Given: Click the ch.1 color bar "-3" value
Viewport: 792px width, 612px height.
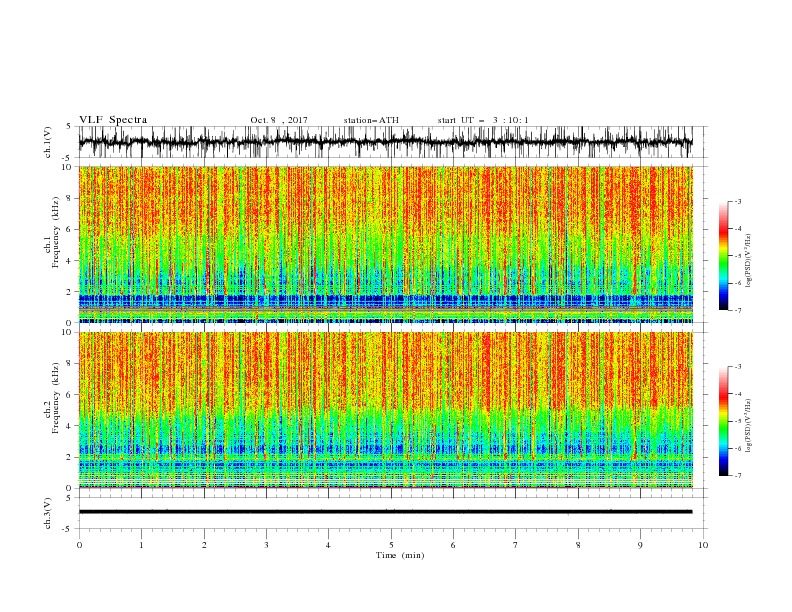Looking at the screenshot, I should point(737,201).
